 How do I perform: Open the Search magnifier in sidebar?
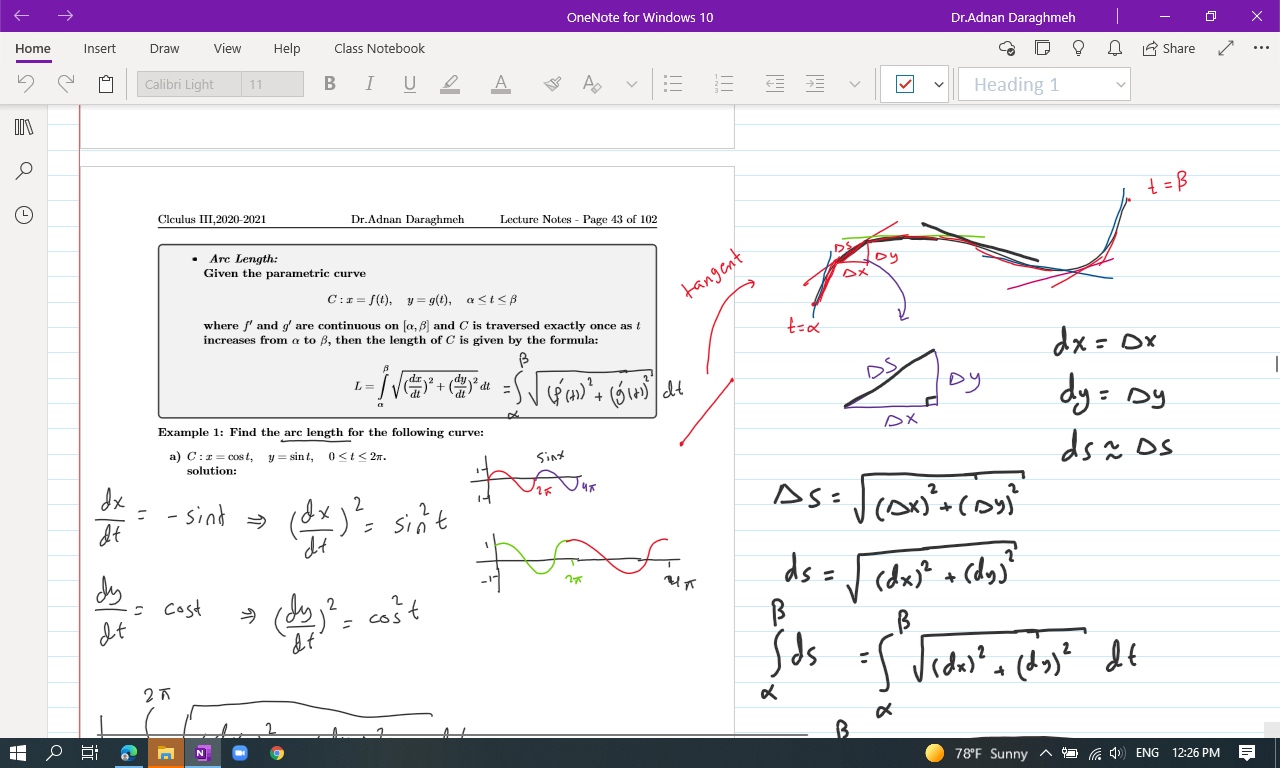click(25, 171)
